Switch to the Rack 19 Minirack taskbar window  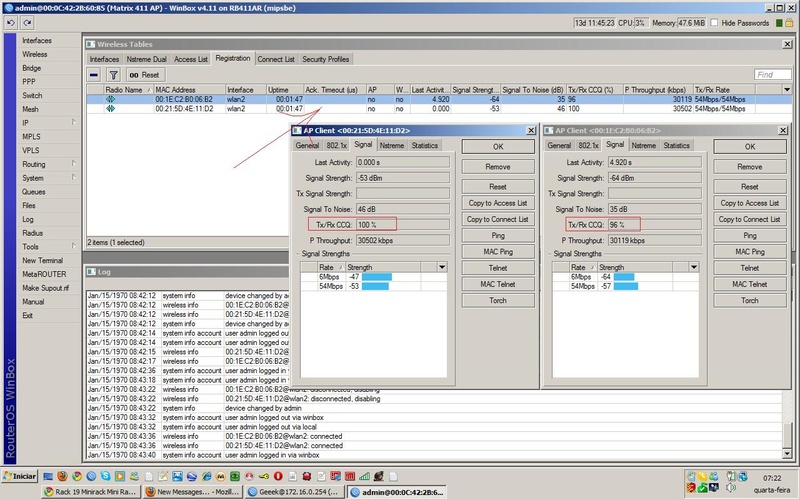[x=90, y=492]
